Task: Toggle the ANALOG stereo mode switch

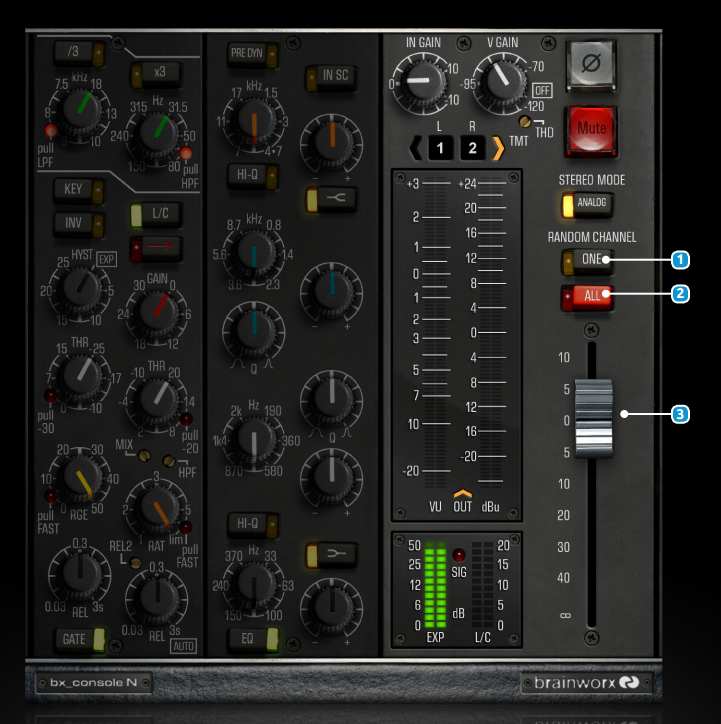Action: coord(587,205)
